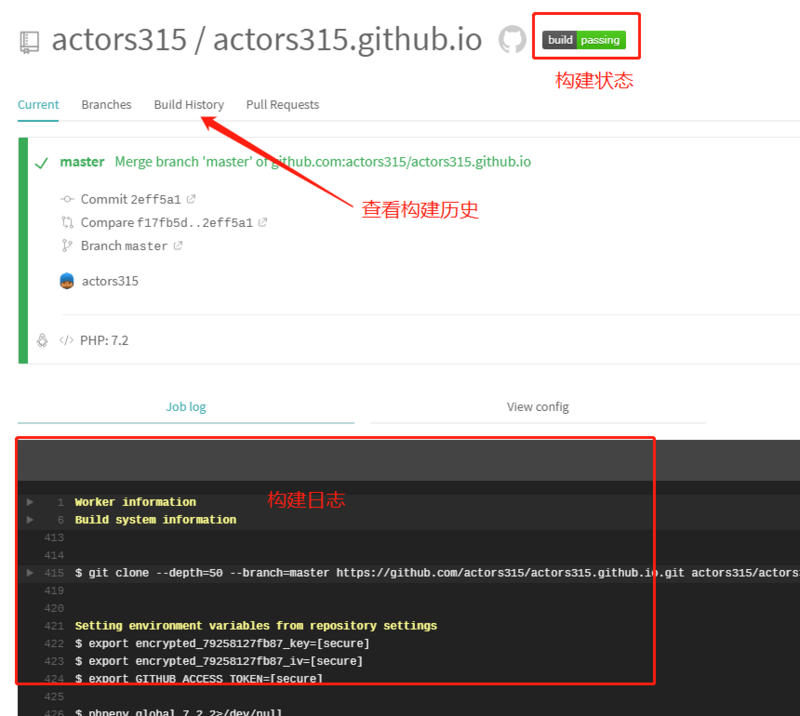
Task: Click log line number 1
Action: (x=61, y=502)
